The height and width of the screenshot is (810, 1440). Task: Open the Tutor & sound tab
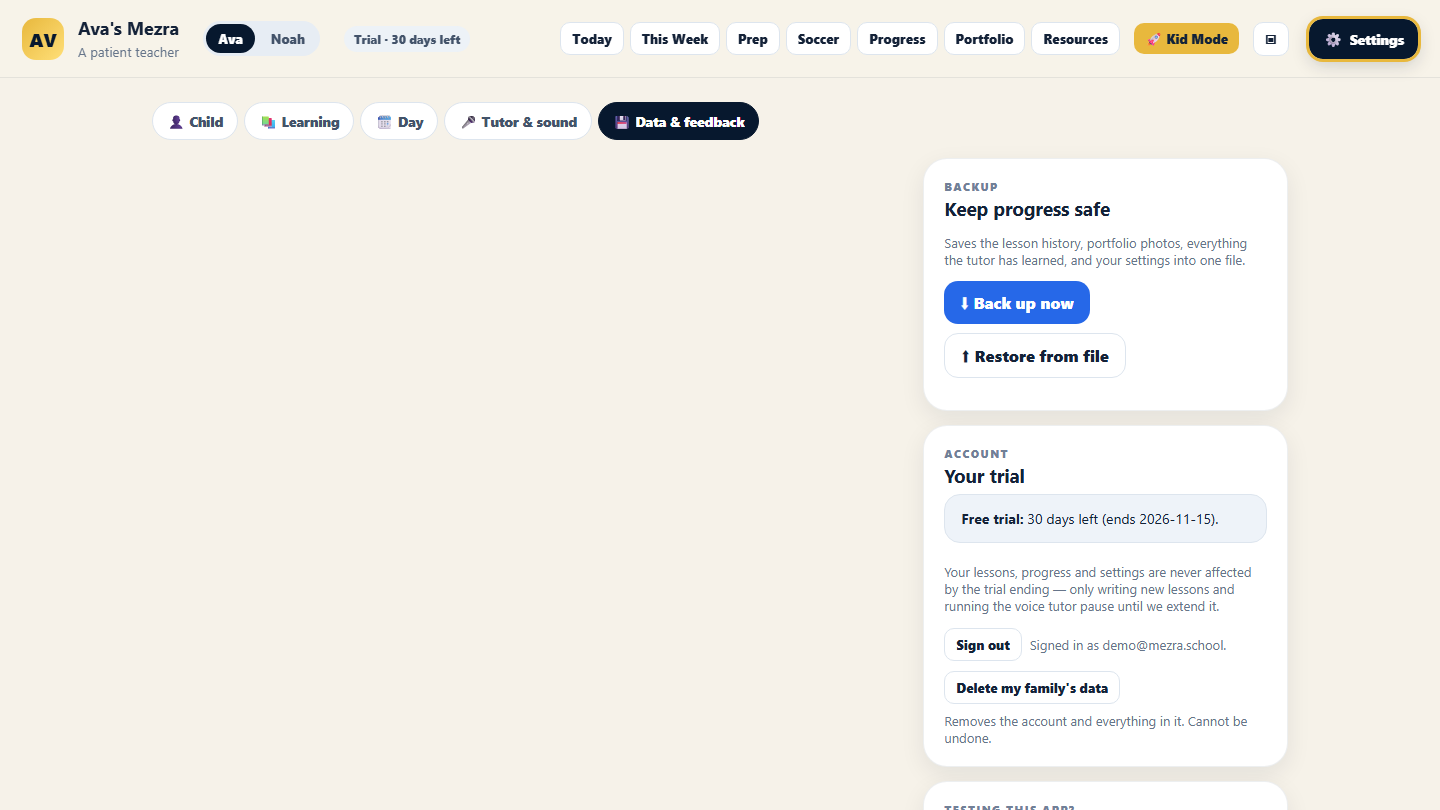click(518, 122)
